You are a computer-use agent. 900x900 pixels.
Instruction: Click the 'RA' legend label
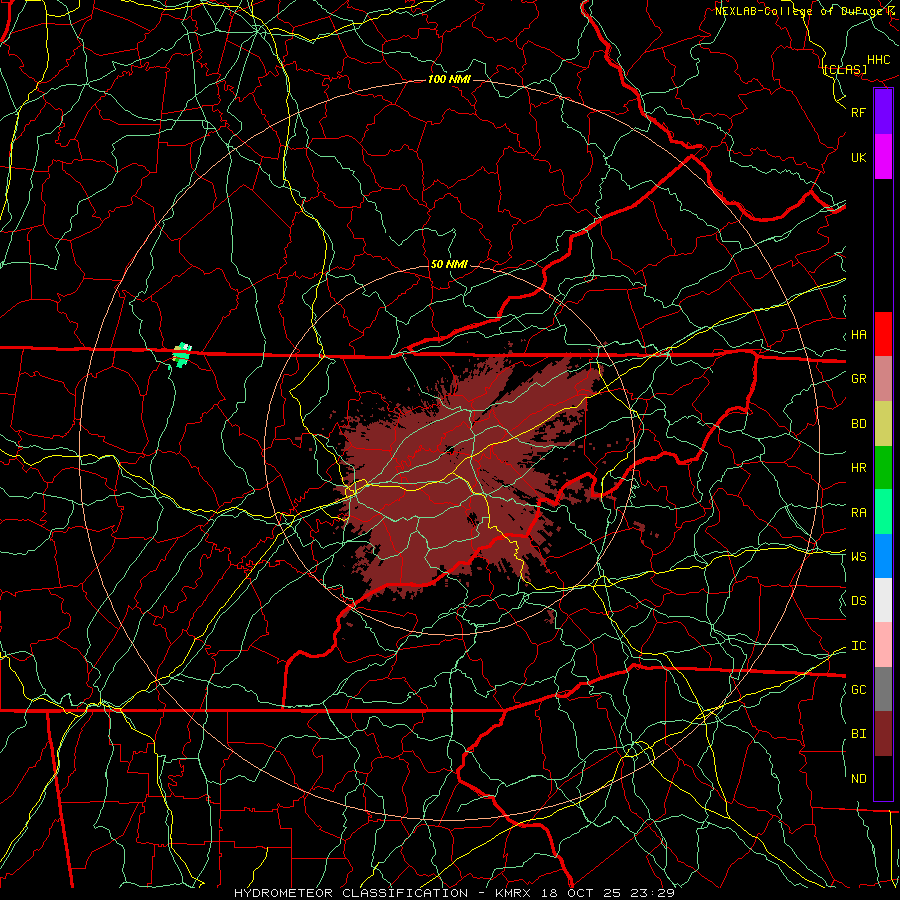(x=859, y=513)
